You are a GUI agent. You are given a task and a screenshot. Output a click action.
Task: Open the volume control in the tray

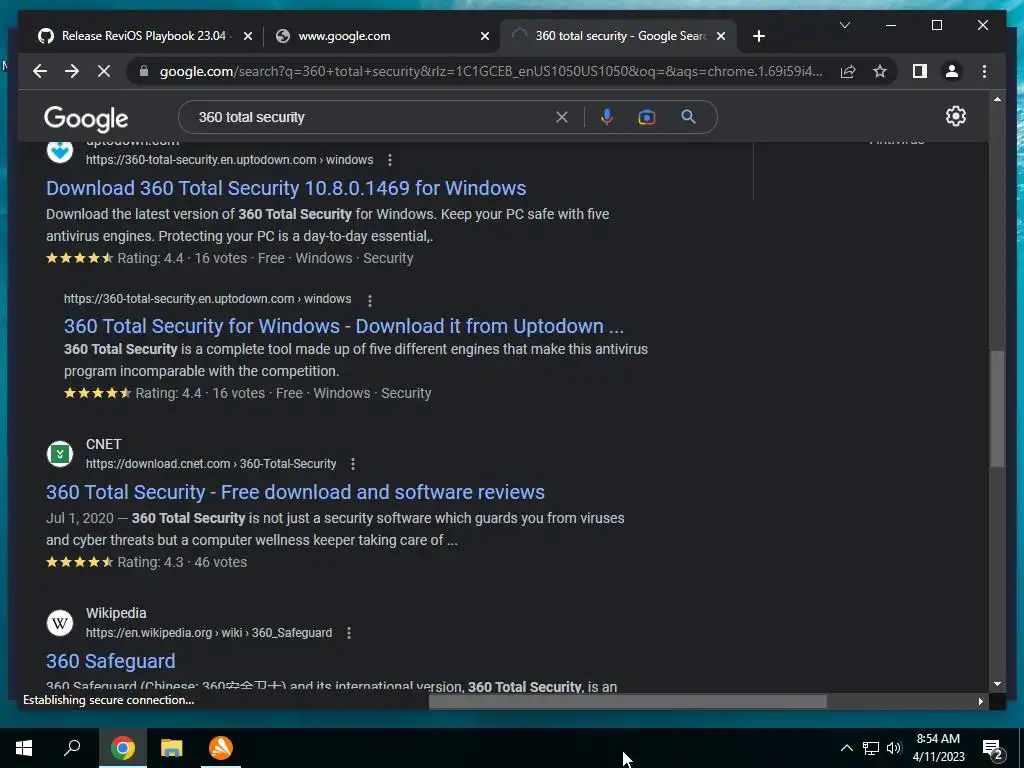pyautogui.click(x=894, y=748)
